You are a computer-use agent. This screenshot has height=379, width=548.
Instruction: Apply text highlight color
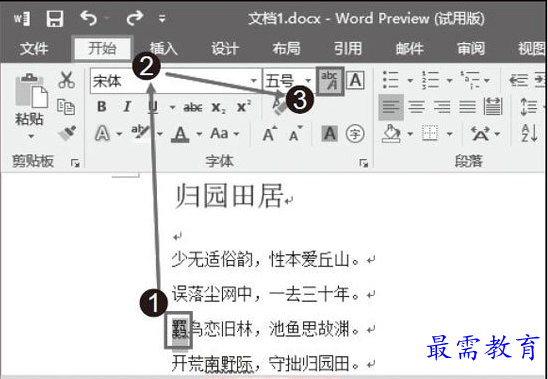[x=140, y=134]
